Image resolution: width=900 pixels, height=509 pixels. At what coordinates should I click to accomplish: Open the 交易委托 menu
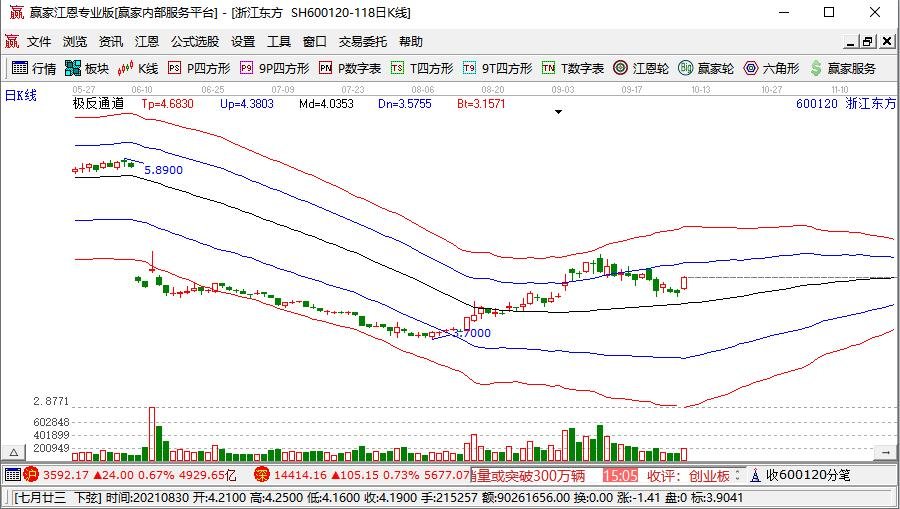363,41
